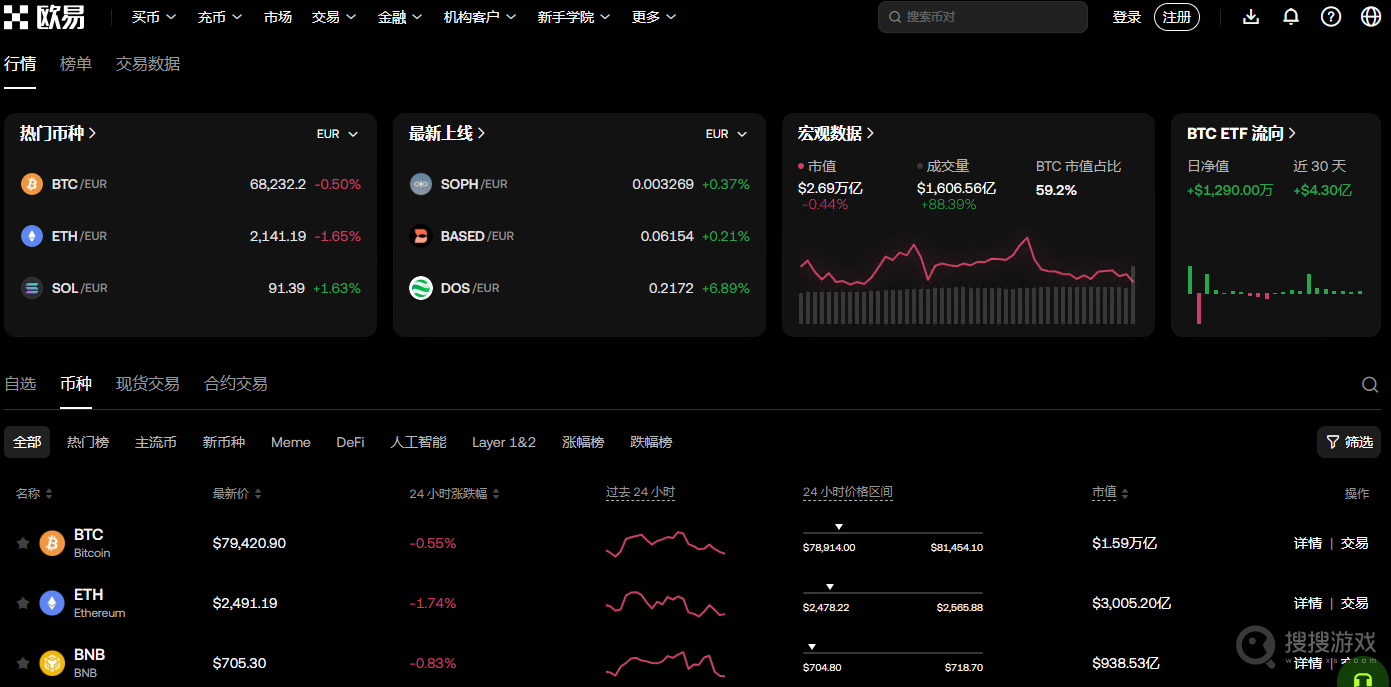Click the BTC/EUR coin icon in hot coins
This screenshot has height=687, width=1391.
[x=32, y=184]
